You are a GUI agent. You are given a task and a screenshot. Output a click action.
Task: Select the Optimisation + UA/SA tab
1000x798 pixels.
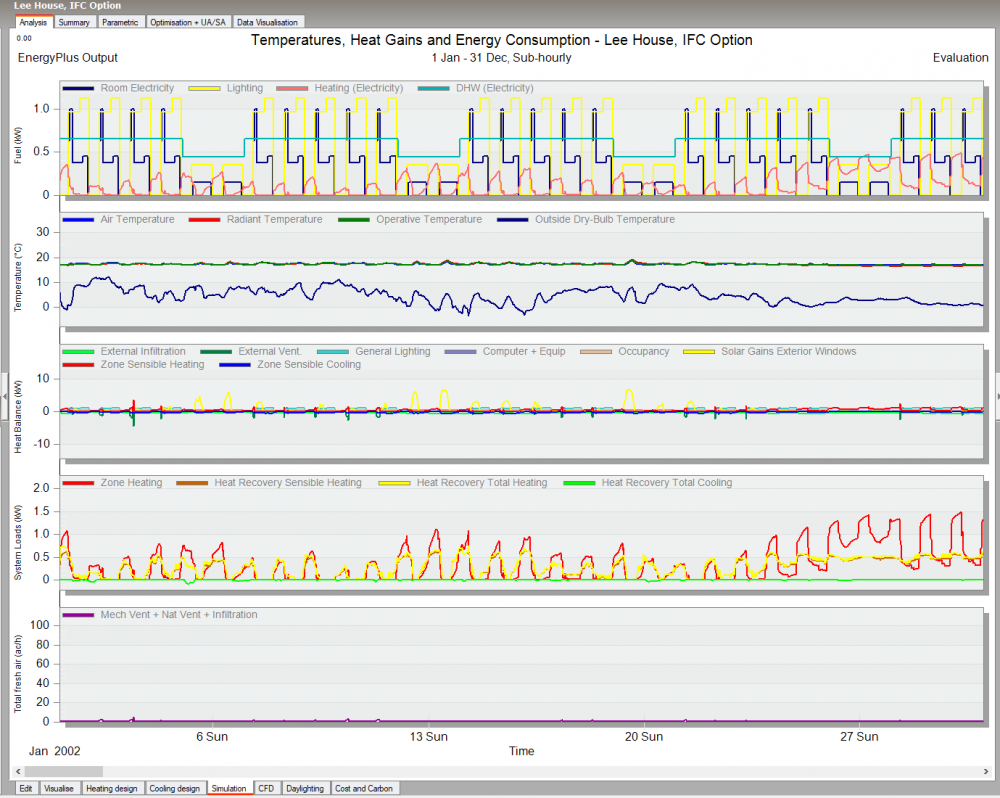pos(188,22)
